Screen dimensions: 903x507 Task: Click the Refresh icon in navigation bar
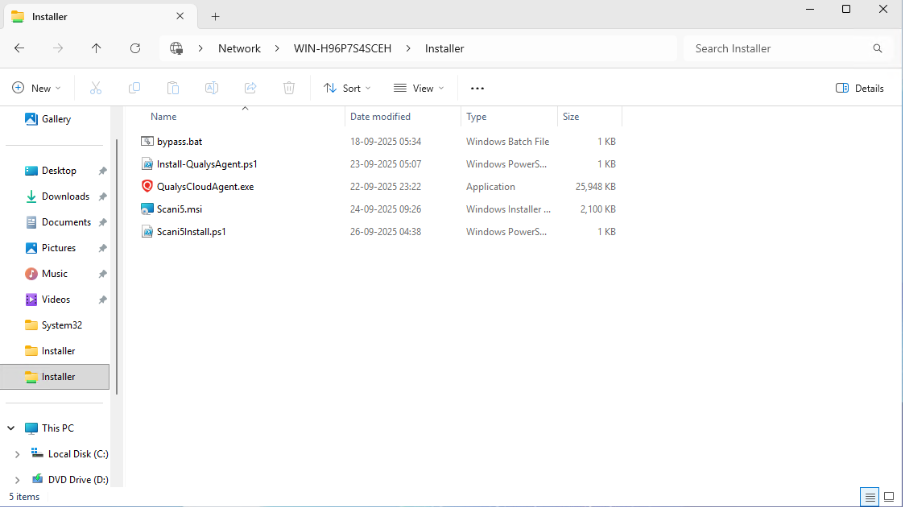click(135, 48)
